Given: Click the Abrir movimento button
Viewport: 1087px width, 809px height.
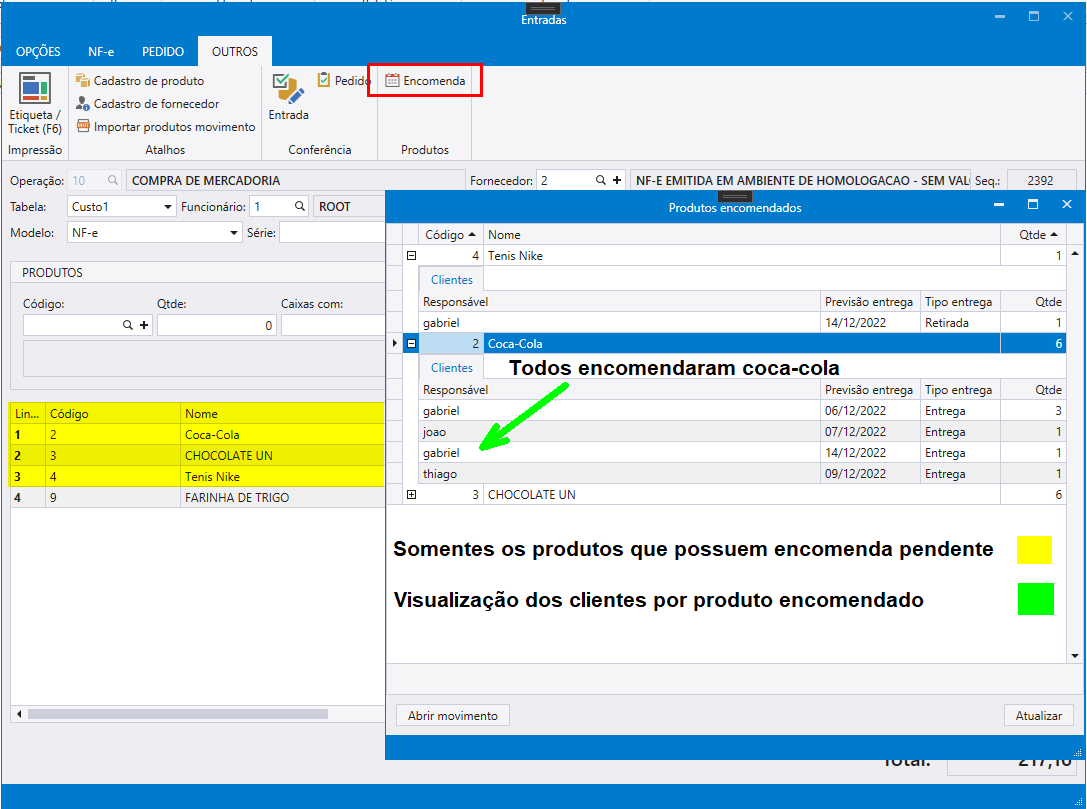Looking at the screenshot, I should pyautogui.click(x=453, y=715).
